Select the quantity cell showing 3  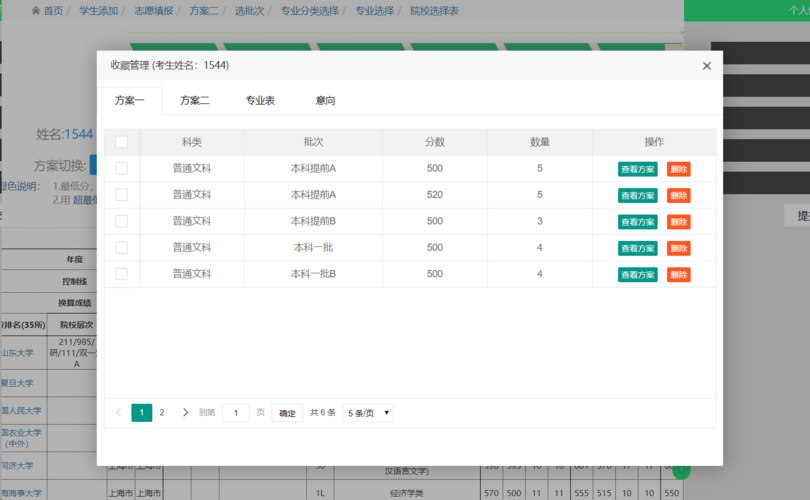point(540,221)
